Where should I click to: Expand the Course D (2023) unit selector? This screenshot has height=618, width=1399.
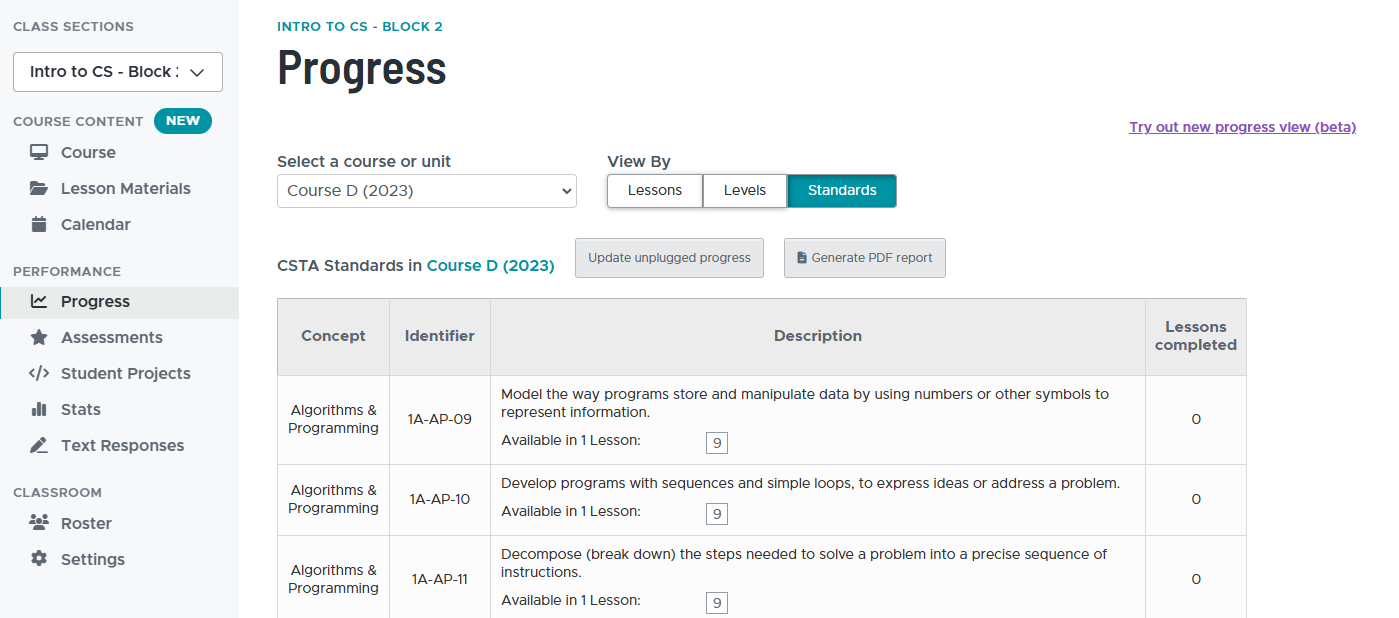[x=427, y=191]
